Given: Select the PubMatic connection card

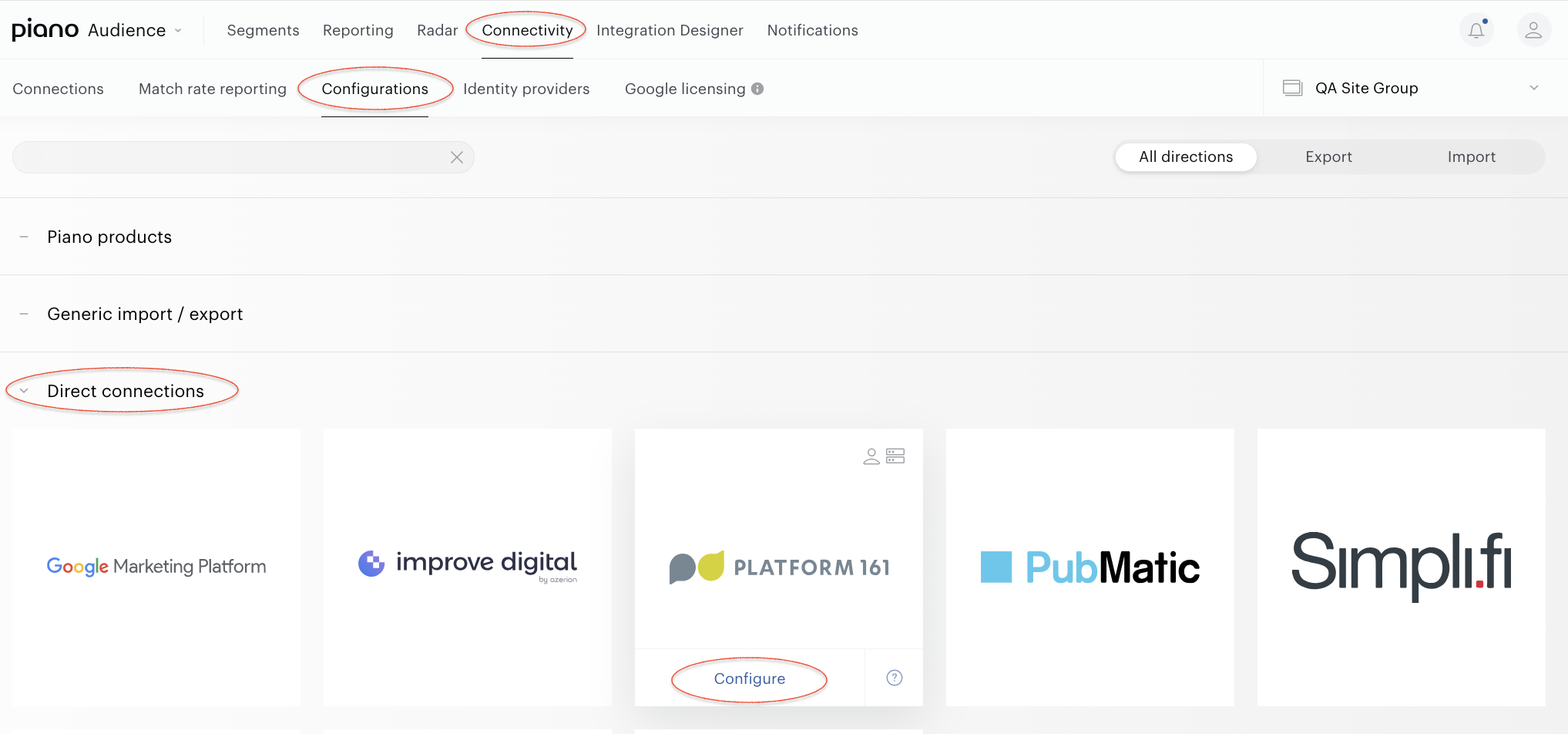Looking at the screenshot, I should pyautogui.click(x=1090, y=567).
